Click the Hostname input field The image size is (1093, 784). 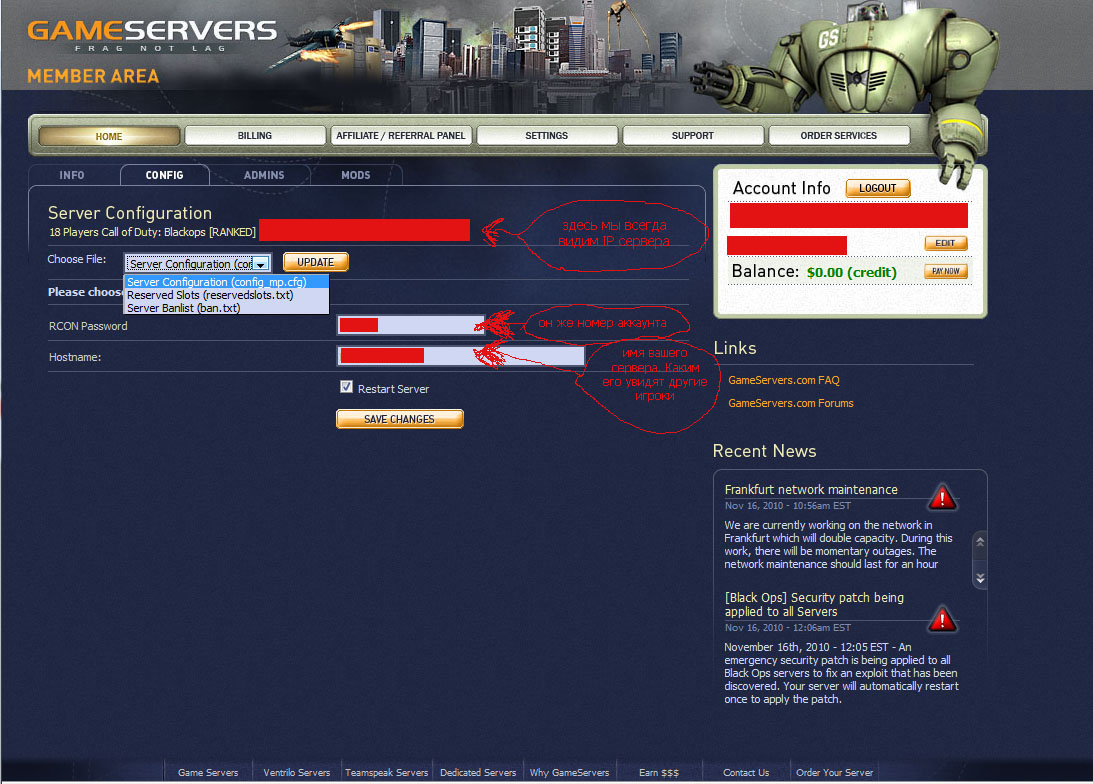[461, 355]
